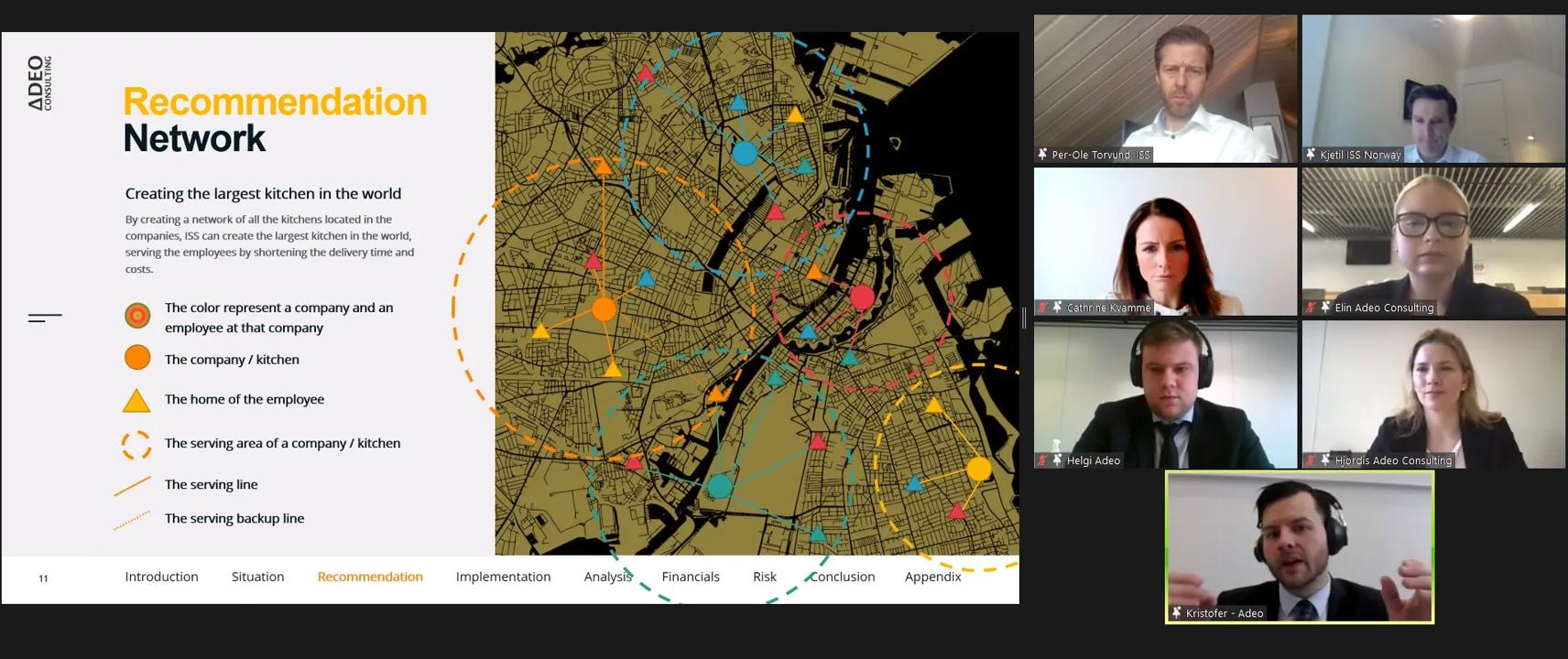Click the muted microphone icon on Cathrine Kvamme
This screenshot has width=1568, height=659.
pyautogui.click(x=1042, y=308)
